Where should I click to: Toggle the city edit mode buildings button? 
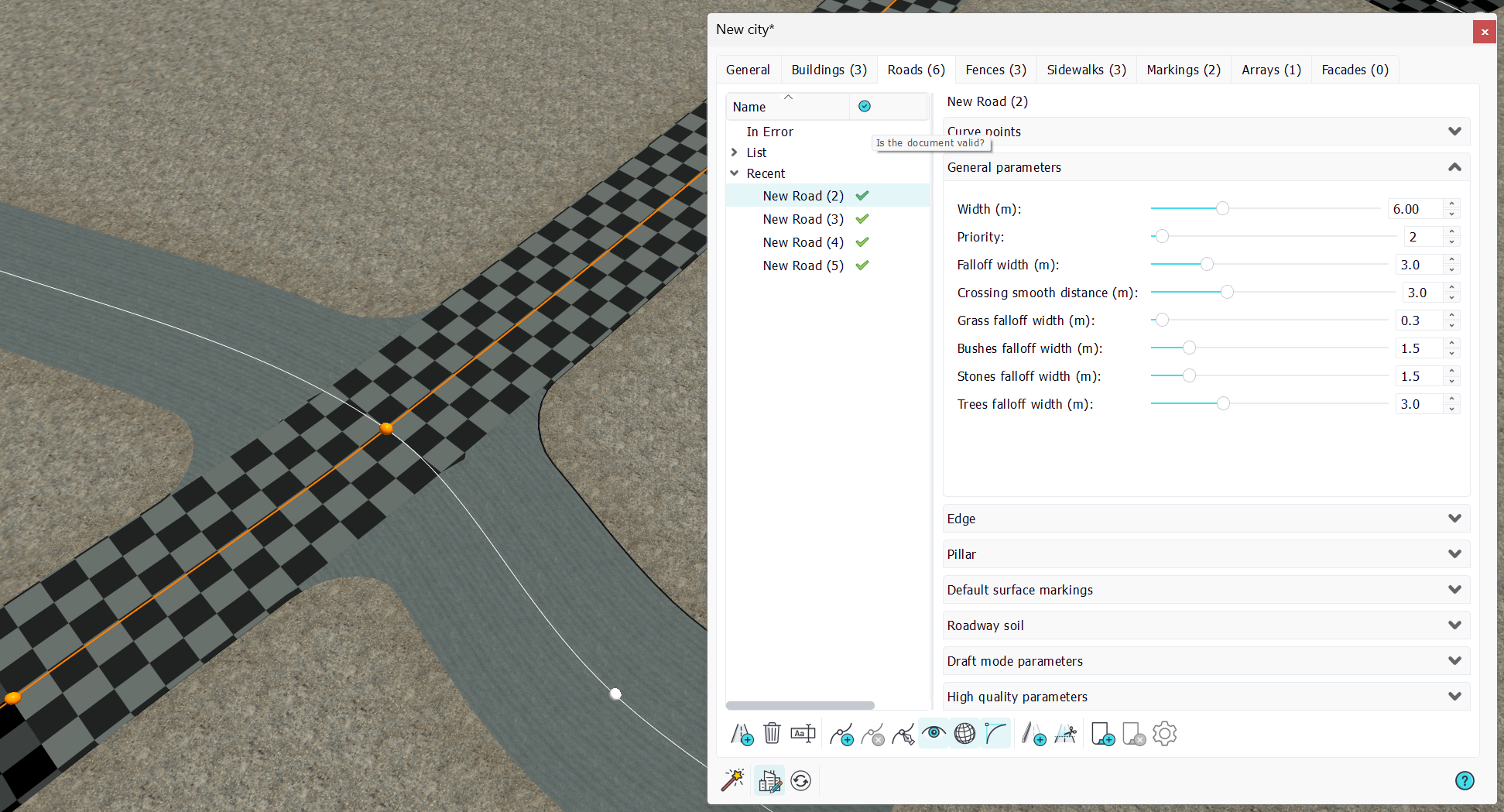(769, 780)
